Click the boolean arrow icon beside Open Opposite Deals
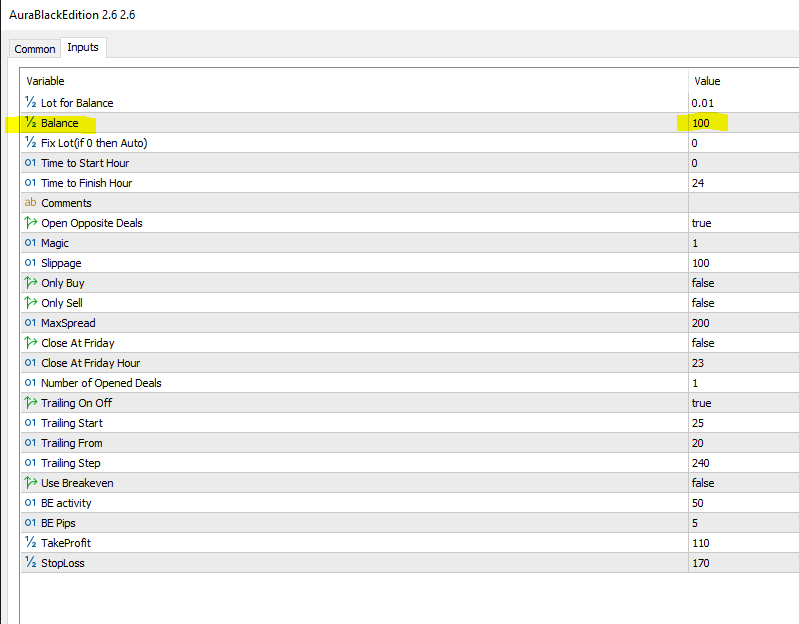The width and height of the screenshot is (799, 624). click(x=30, y=223)
